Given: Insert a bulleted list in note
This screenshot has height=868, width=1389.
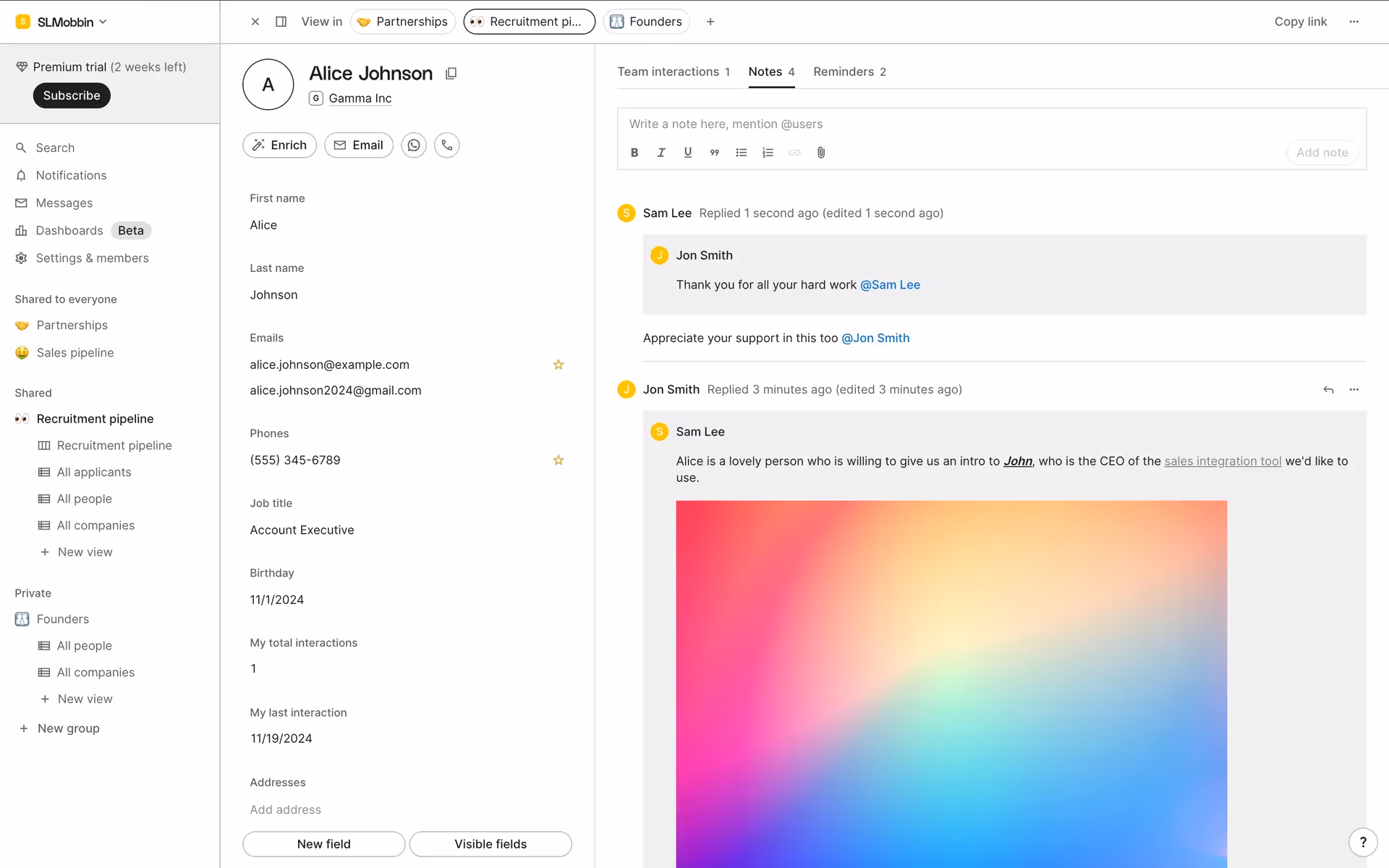Looking at the screenshot, I should [741, 153].
